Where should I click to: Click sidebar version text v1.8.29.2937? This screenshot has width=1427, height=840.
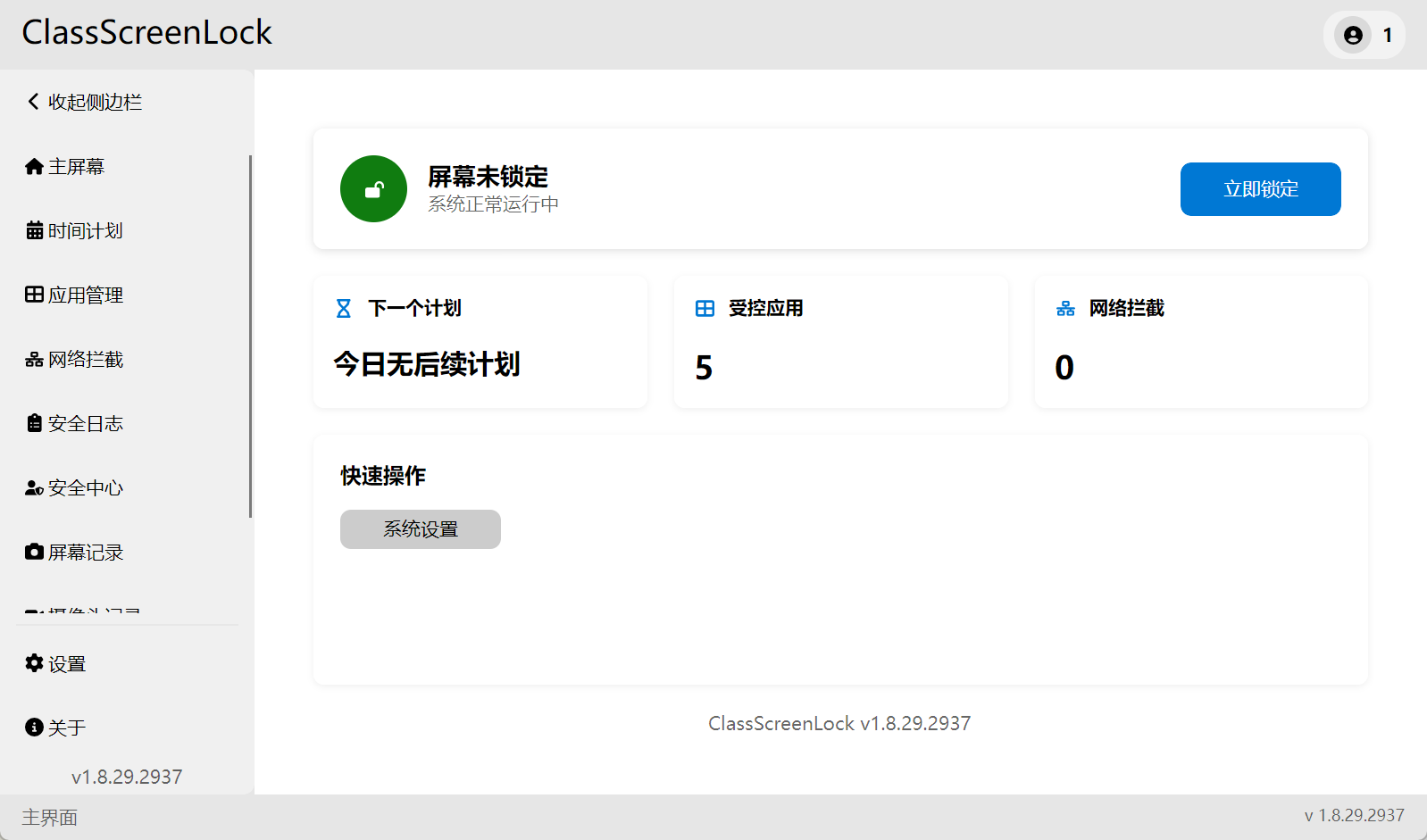click(127, 777)
